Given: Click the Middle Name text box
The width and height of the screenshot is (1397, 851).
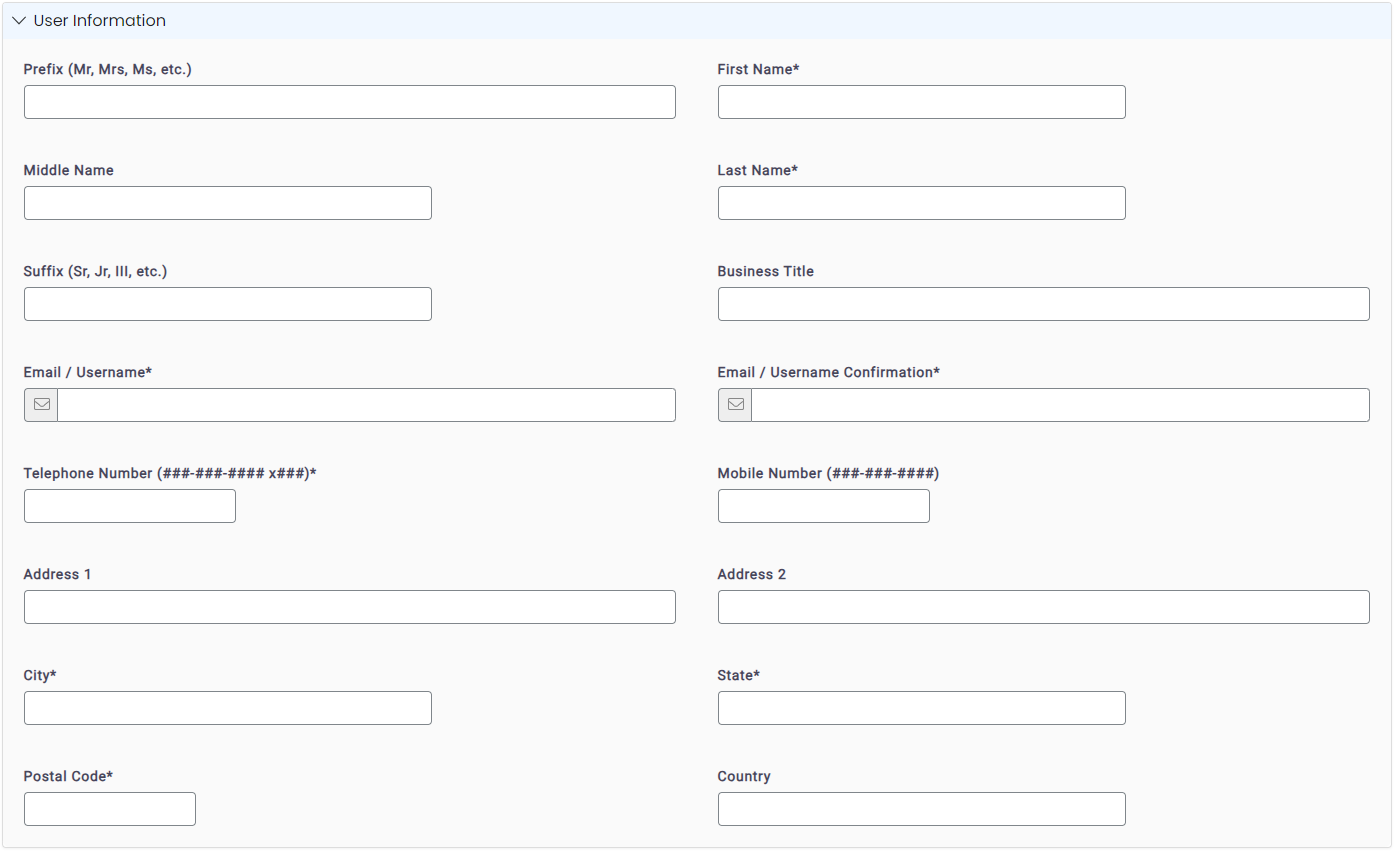Looking at the screenshot, I should click(x=227, y=202).
